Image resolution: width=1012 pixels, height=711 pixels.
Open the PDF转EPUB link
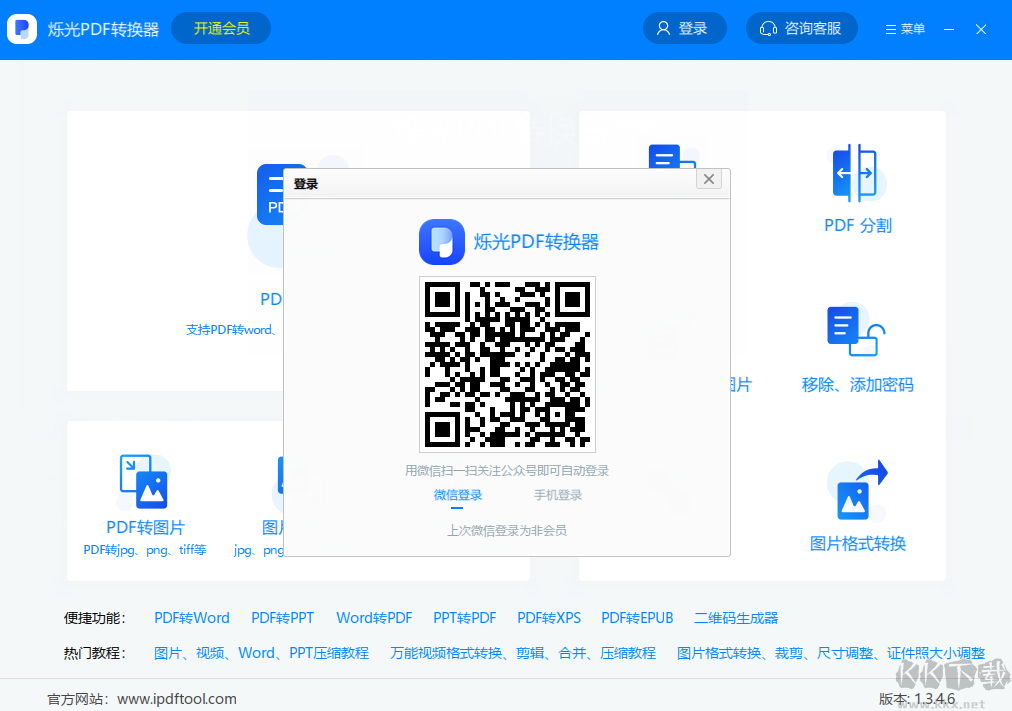pyautogui.click(x=637, y=618)
